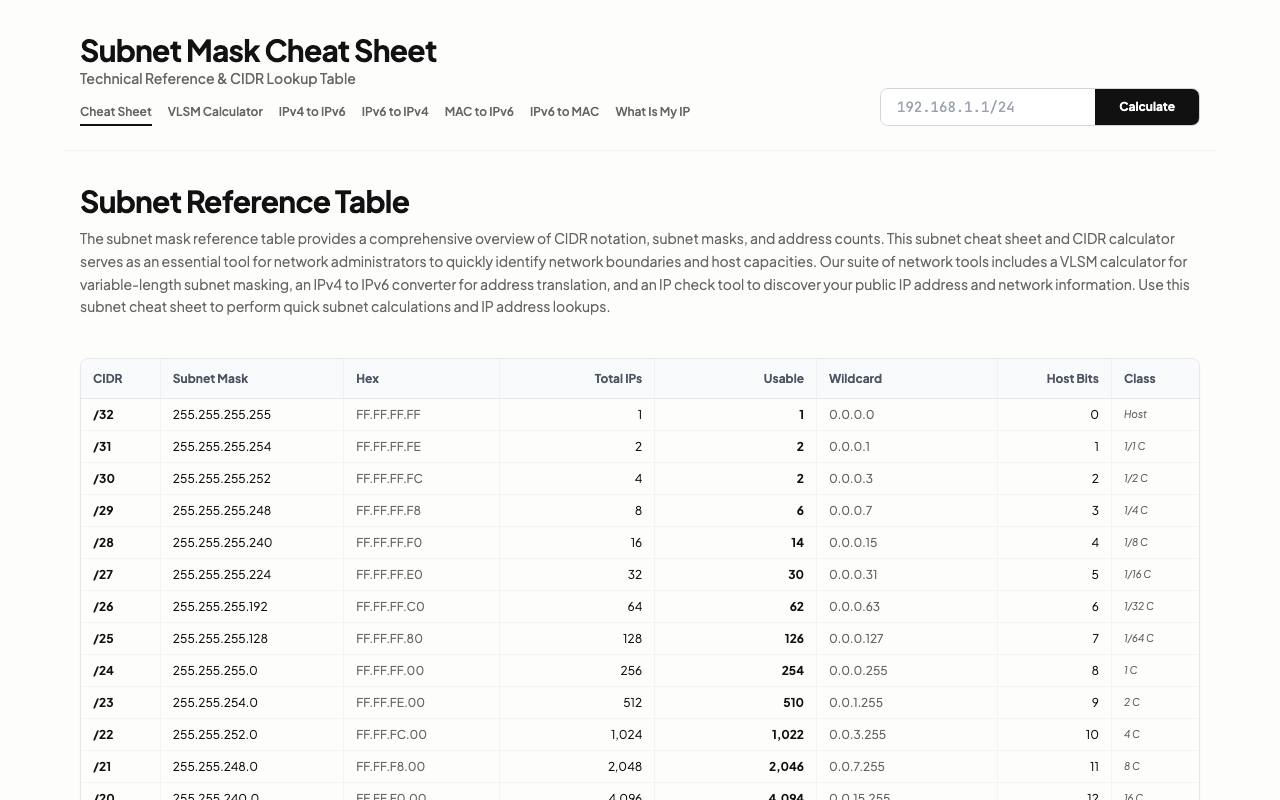Click subnet mask 255.255.252.0
1280x800 pixels.
click(215, 735)
